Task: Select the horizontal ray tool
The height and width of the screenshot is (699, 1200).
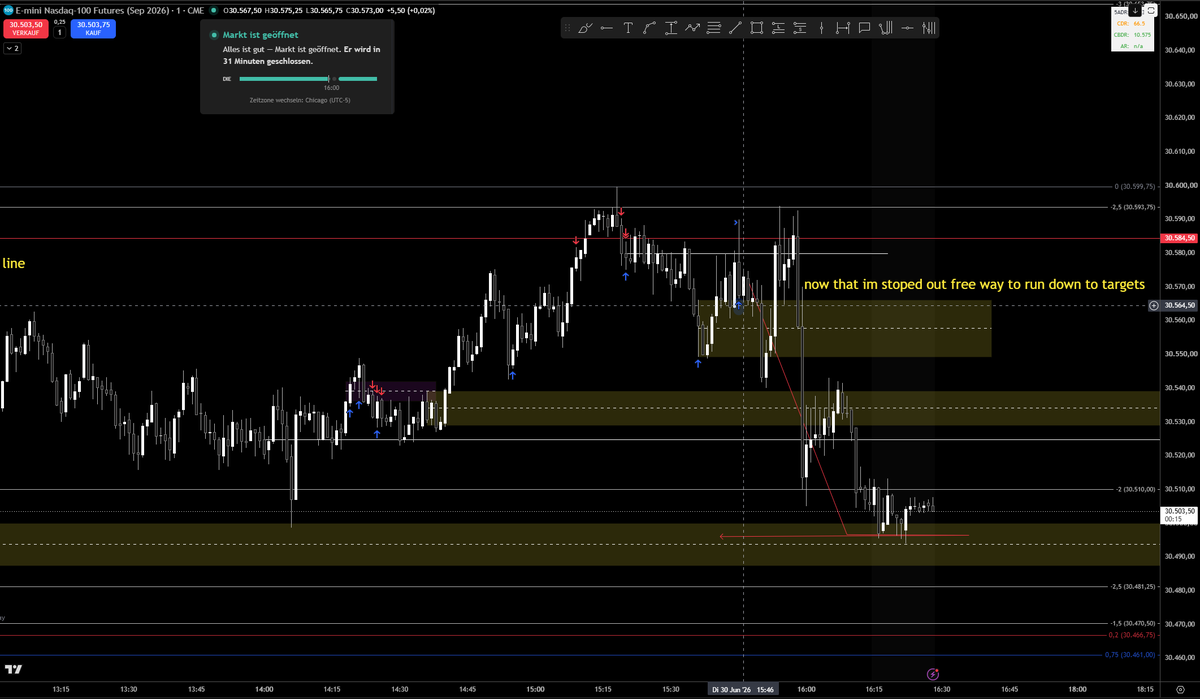Action: [x=907, y=28]
